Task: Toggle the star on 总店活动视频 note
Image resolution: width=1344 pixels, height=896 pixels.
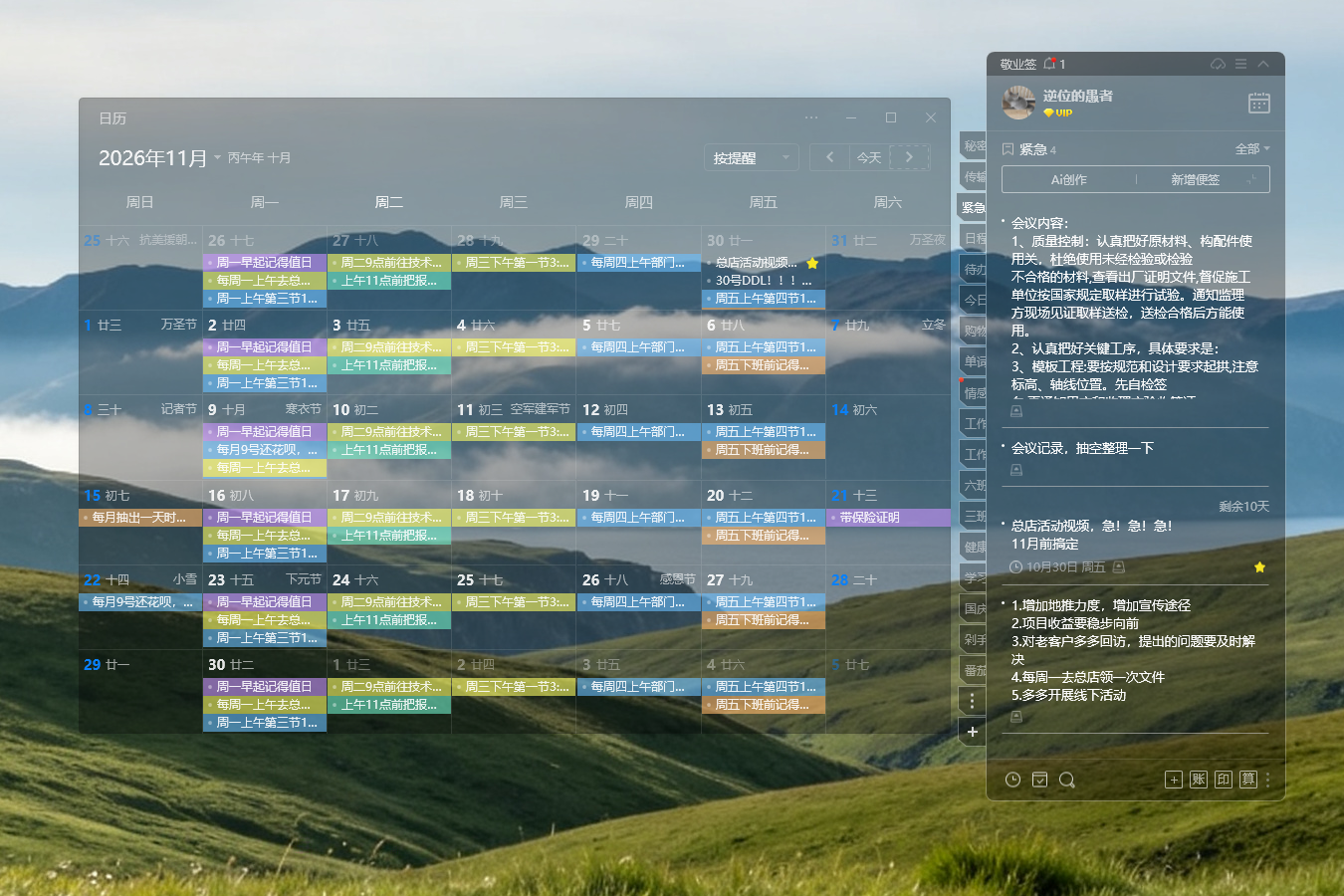Action: pyautogui.click(x=1259, y=566)
